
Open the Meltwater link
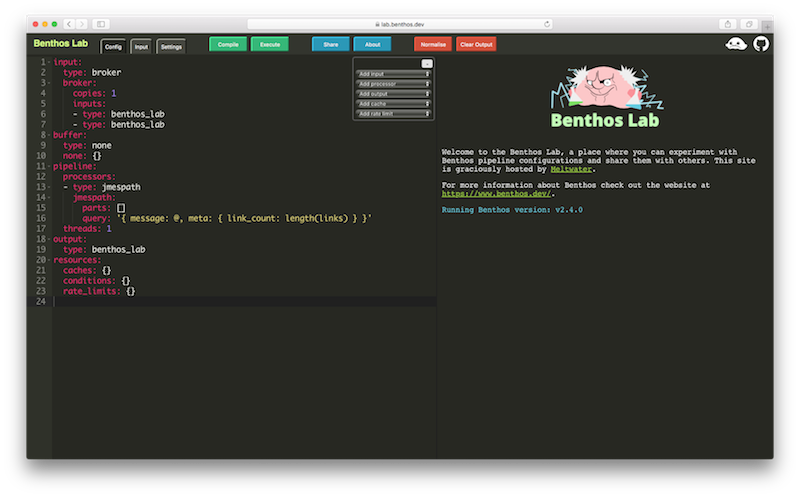coord(571,169)
